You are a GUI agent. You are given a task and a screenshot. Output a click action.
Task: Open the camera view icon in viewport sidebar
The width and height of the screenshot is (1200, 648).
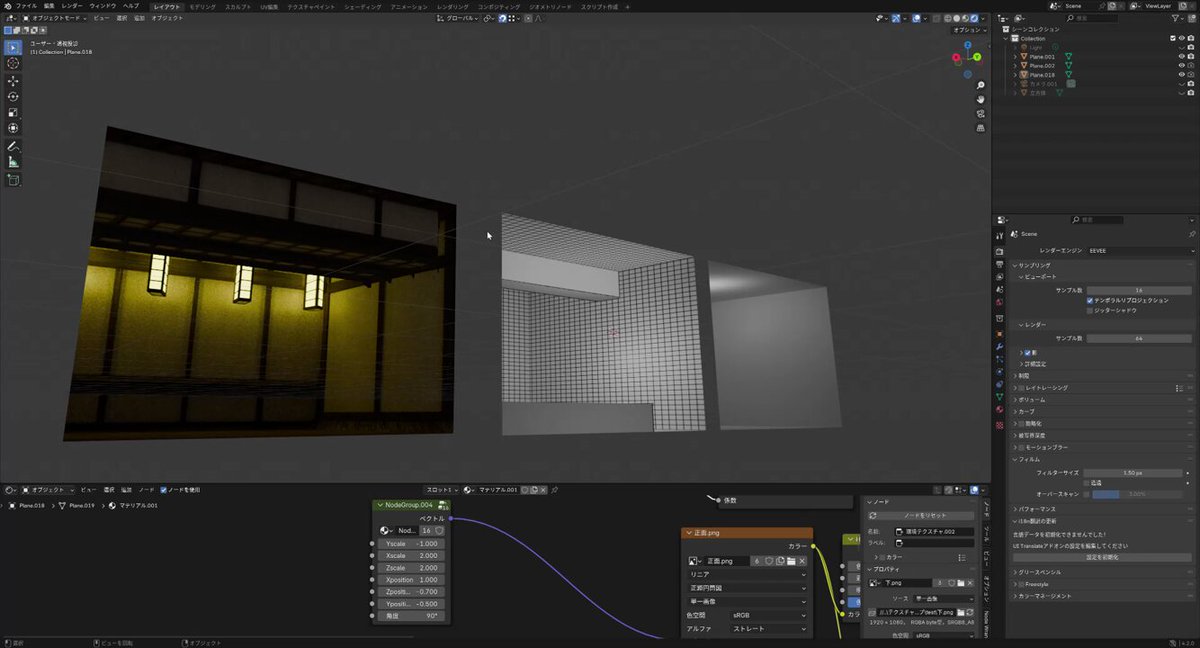pyautogui.click(x=981, y=113)
